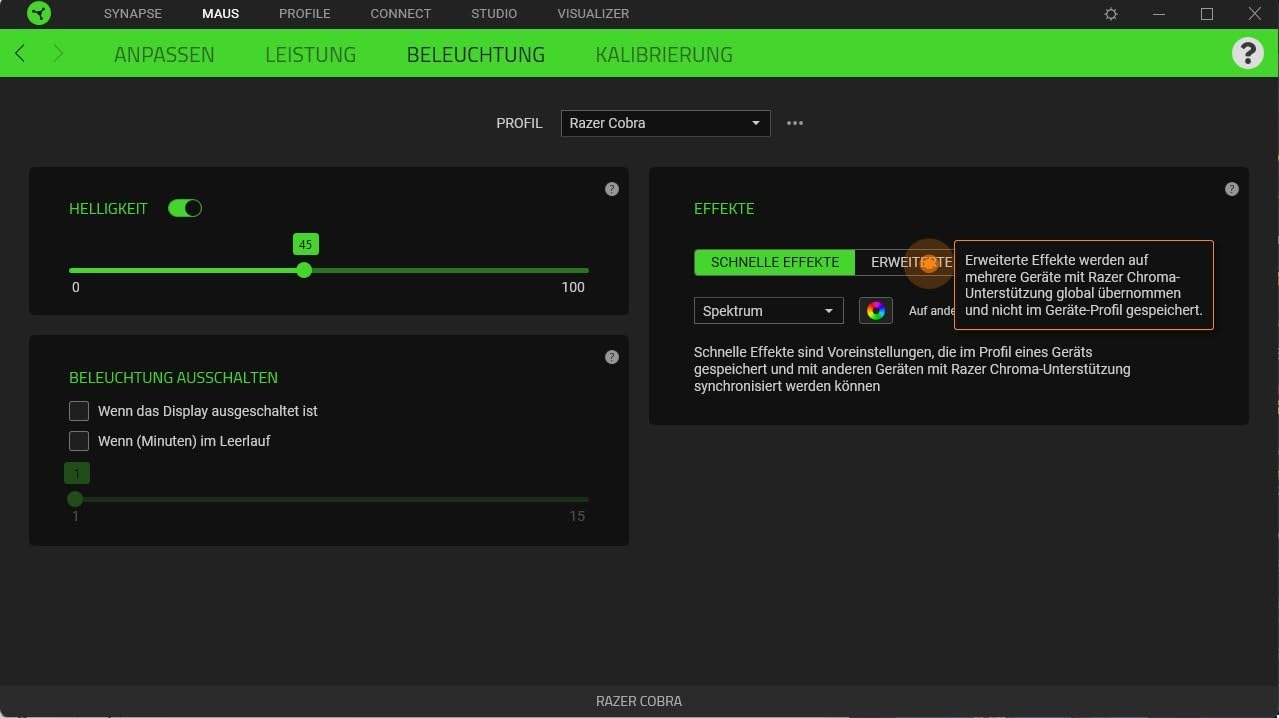Viewport: 1279px width, 718px height.
Task: Go back with the left arrow
Action: tap(20, 53)
